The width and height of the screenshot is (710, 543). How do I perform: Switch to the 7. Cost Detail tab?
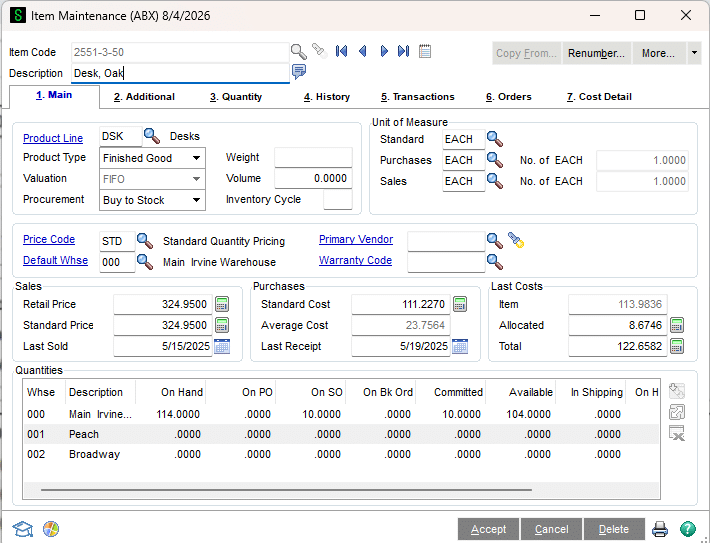[x=599, y=96]
